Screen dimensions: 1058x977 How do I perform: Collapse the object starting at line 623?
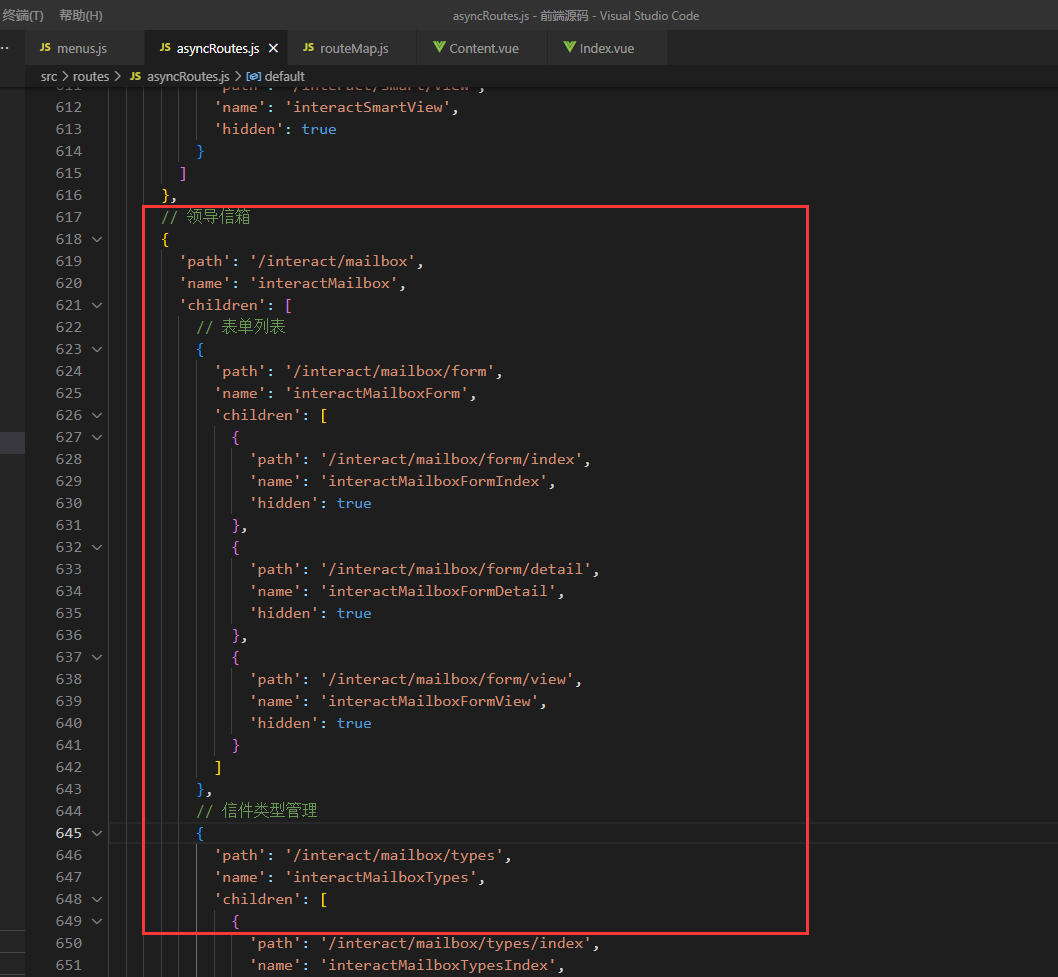[x=97, y=349]
